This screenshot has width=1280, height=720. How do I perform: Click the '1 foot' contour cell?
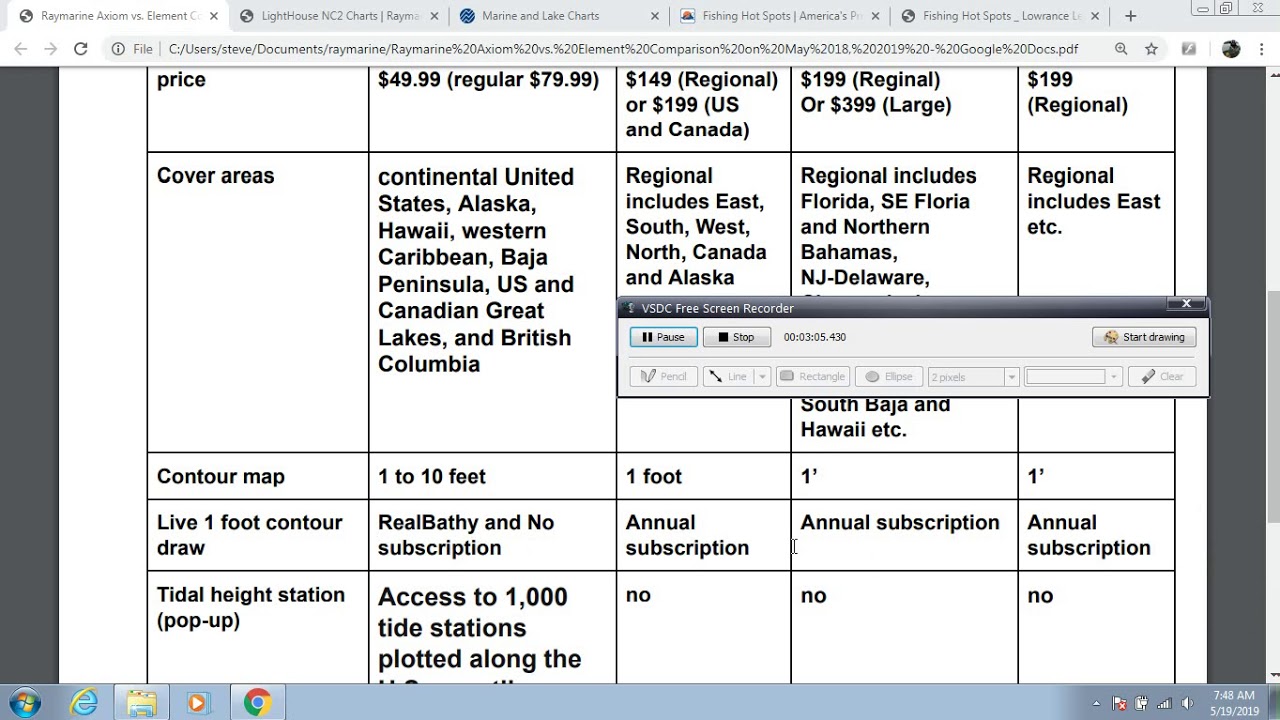click(654, 477)
